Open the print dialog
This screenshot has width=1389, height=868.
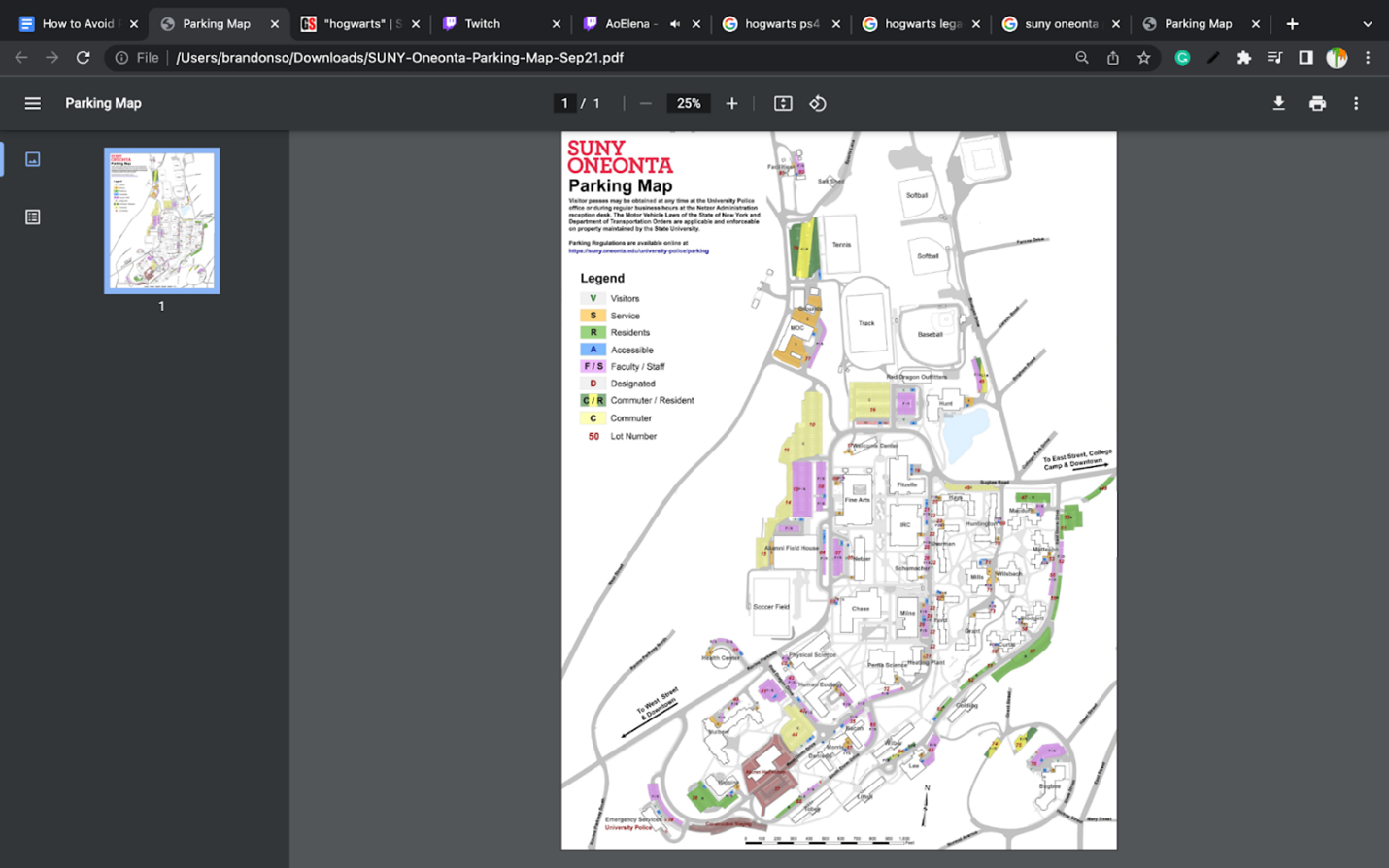click(x=1317, y=103)
